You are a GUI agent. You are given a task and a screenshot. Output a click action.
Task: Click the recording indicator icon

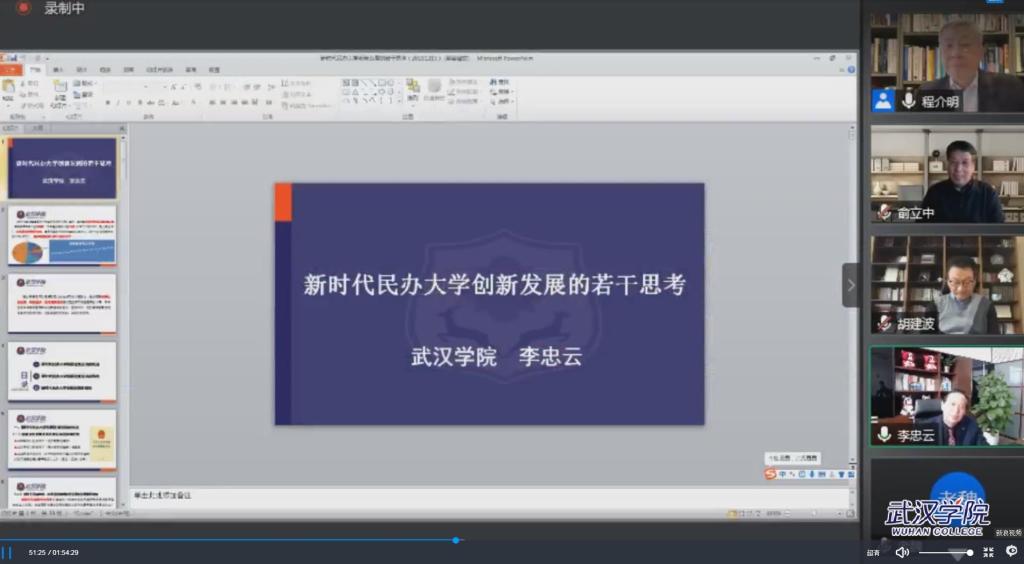click(23, 8)
